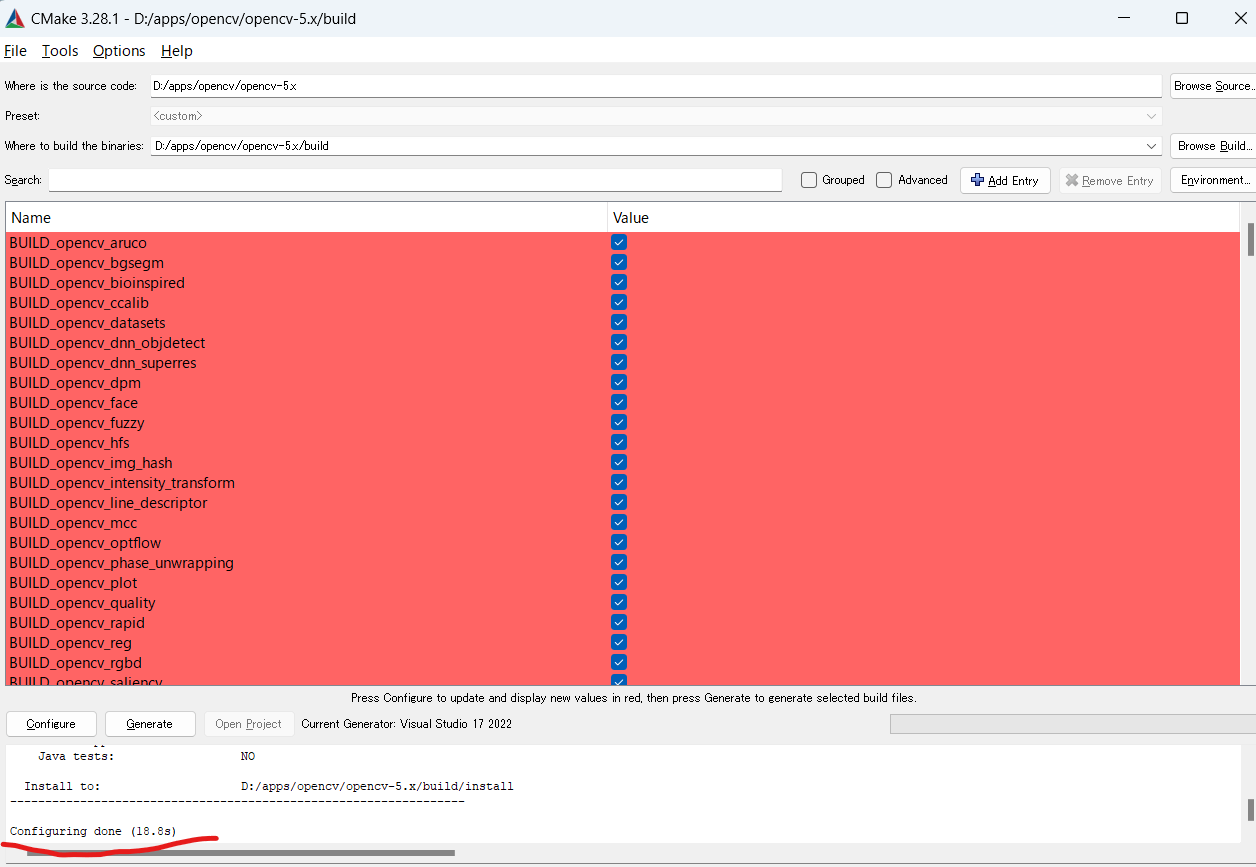Uncheck BUILD_opencv_dpm value checkbox
Screen dimensions: 1256x867
[x=619, y=382]
